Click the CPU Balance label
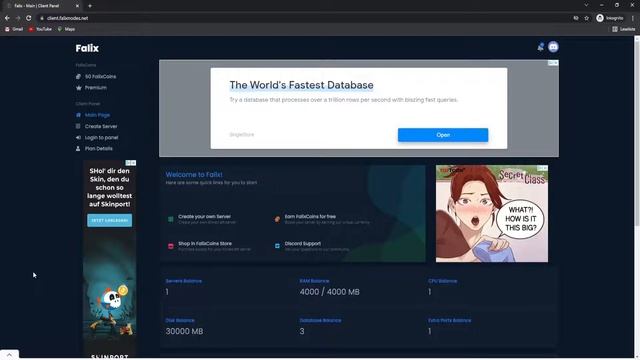 442,281
